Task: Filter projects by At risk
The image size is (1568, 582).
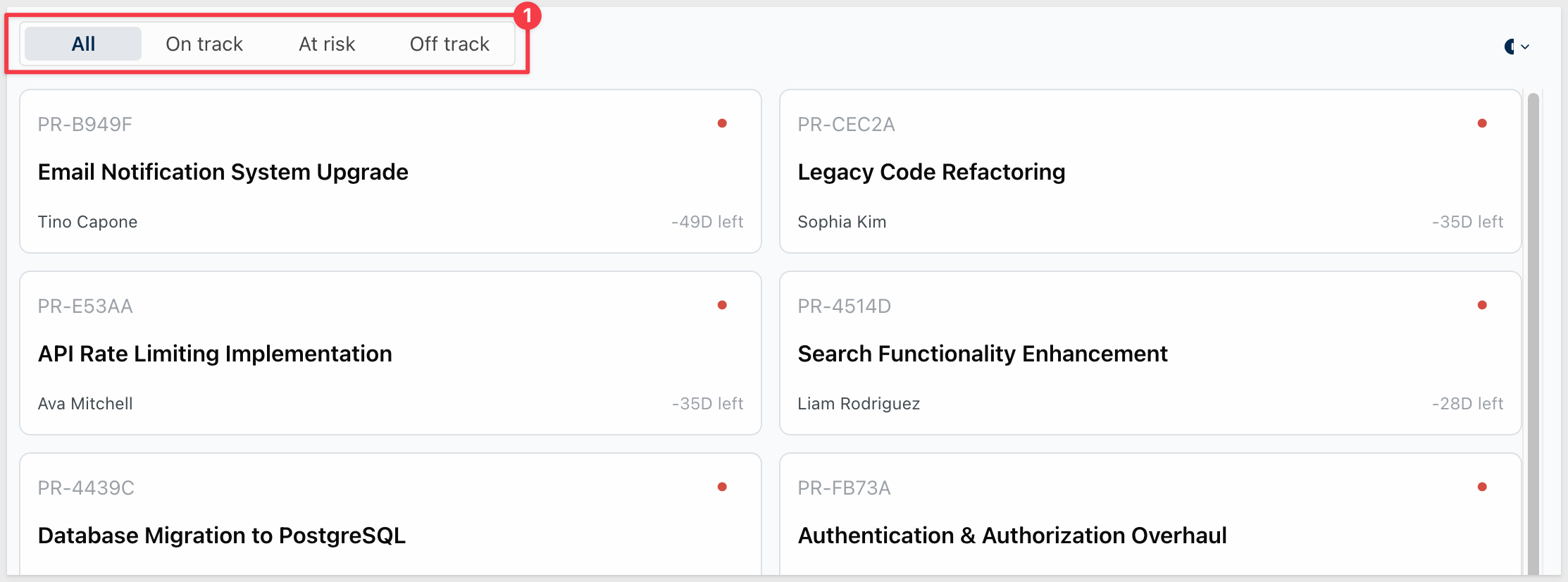Action: point(327,44)
